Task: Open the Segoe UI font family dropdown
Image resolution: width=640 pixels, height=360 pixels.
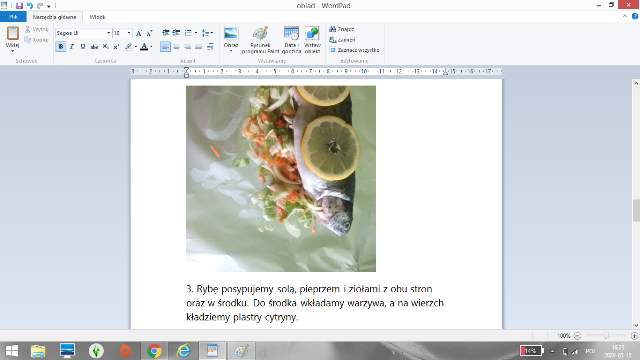Action: pyautogui.click(x=84, y=33)
